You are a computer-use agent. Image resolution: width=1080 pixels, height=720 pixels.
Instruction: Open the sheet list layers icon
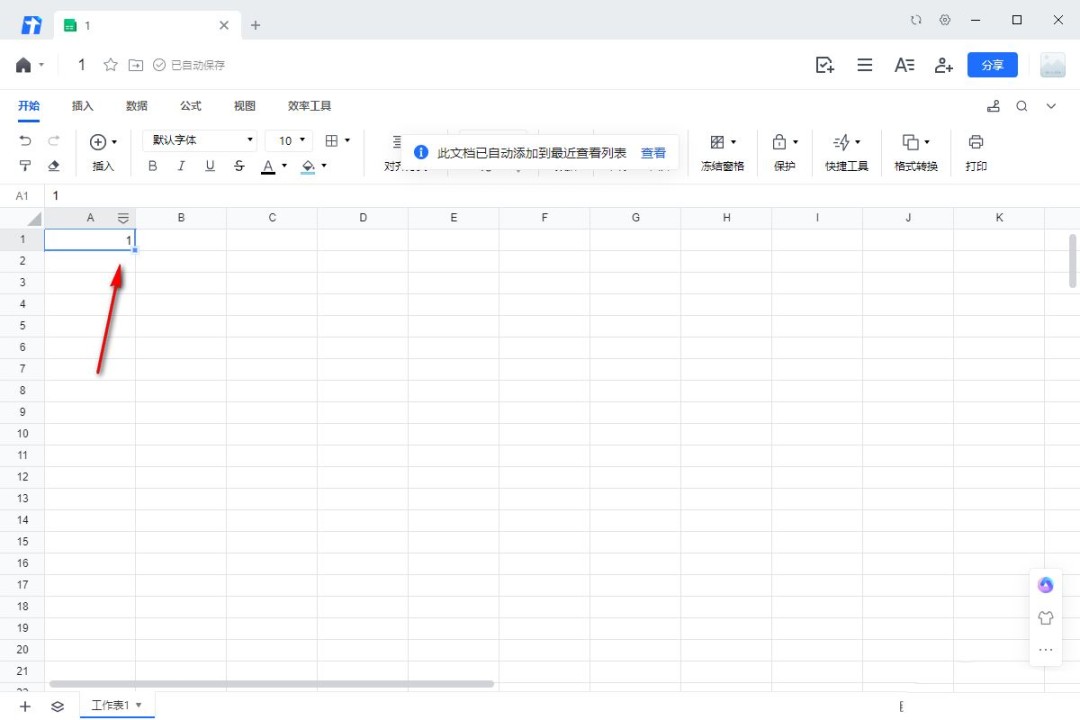(57, 706)
